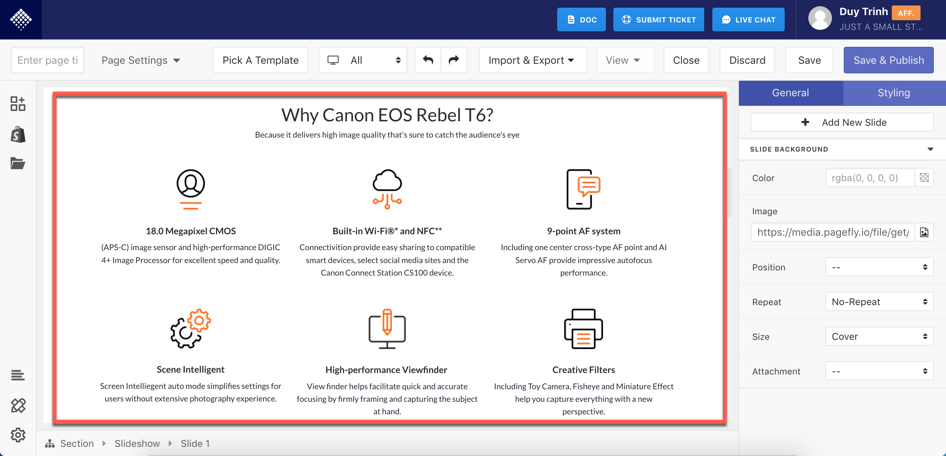Click Save & Publish
This screenshot has width=946, height=456.
click(889, 60)
